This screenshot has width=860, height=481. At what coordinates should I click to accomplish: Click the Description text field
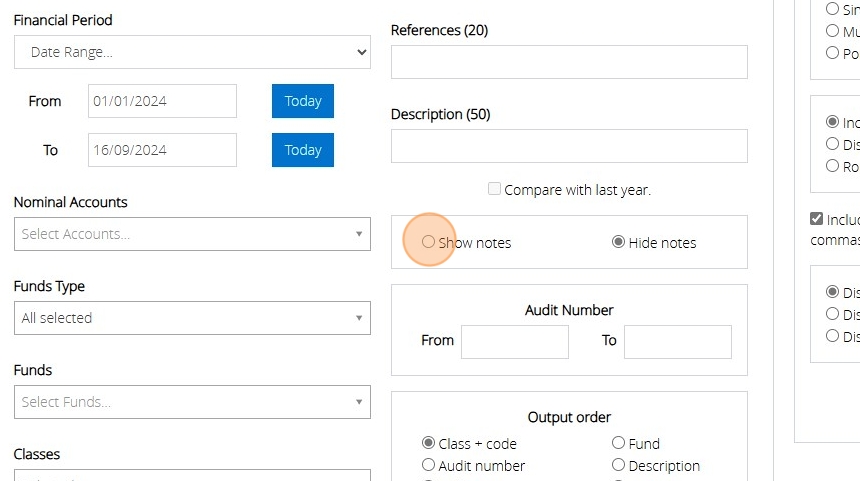[569, 146]
